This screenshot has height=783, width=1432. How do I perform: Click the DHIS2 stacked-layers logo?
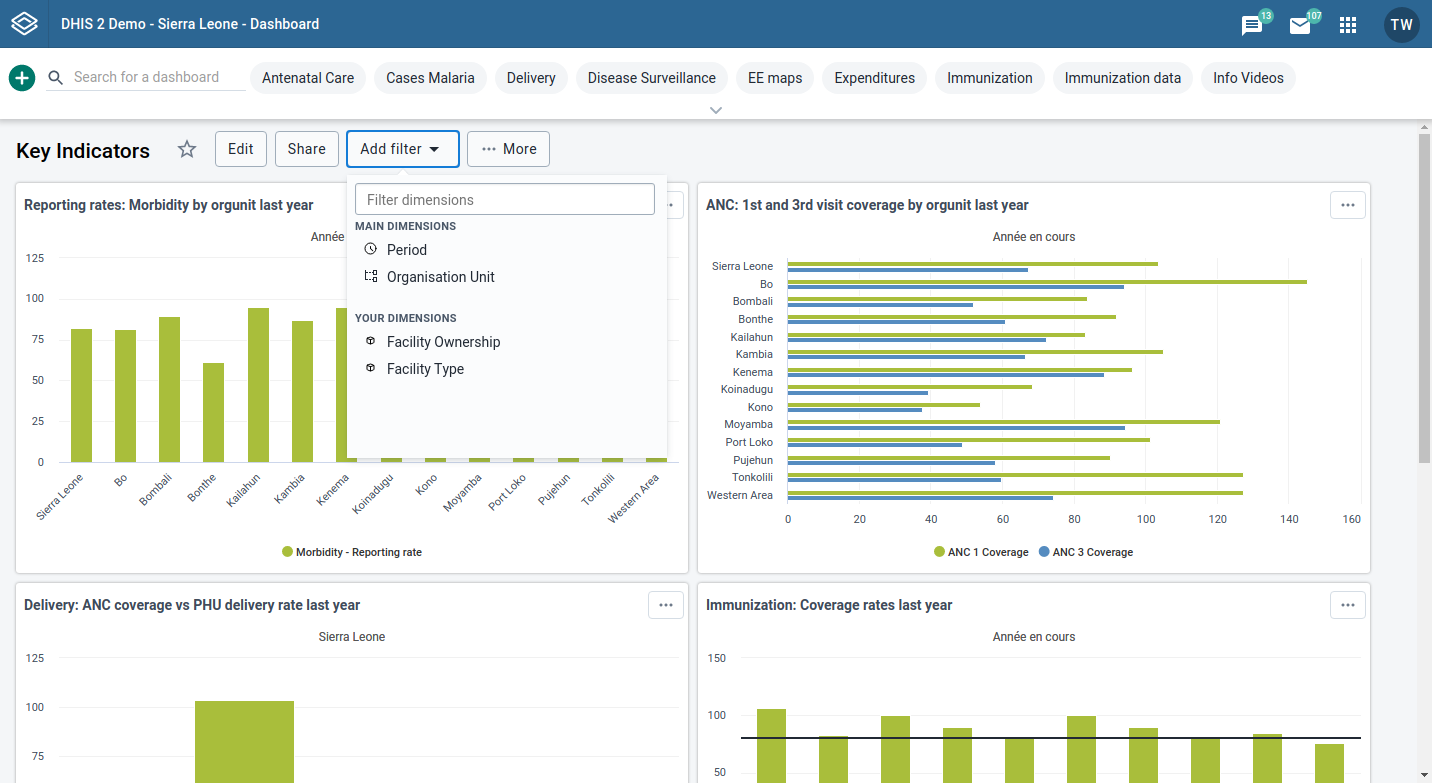pyautogui.click(x=24, y=25)
